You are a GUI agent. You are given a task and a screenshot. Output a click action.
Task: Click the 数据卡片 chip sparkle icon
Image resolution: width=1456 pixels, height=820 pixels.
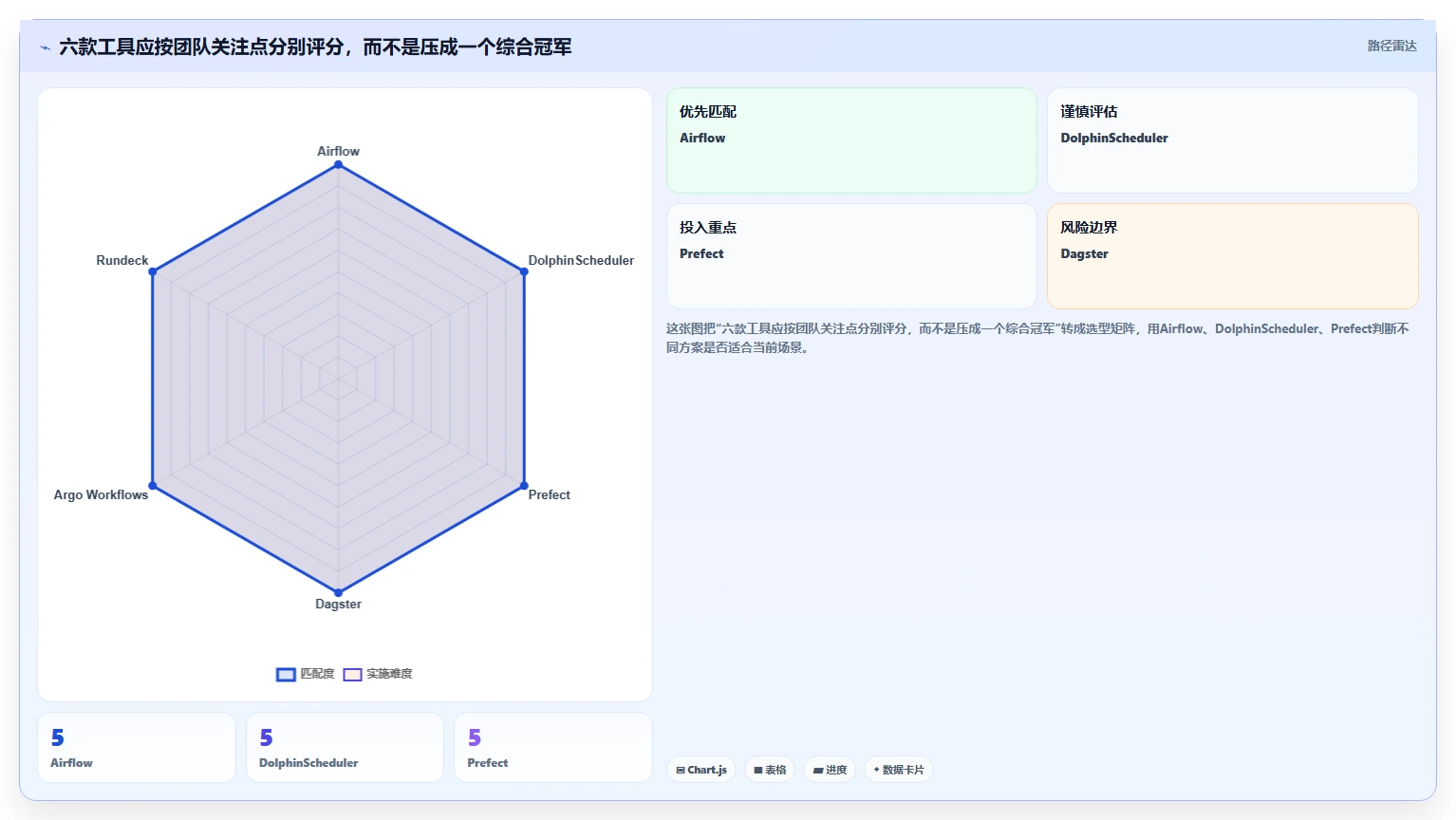pyautogui.click(x=877, y=770)
